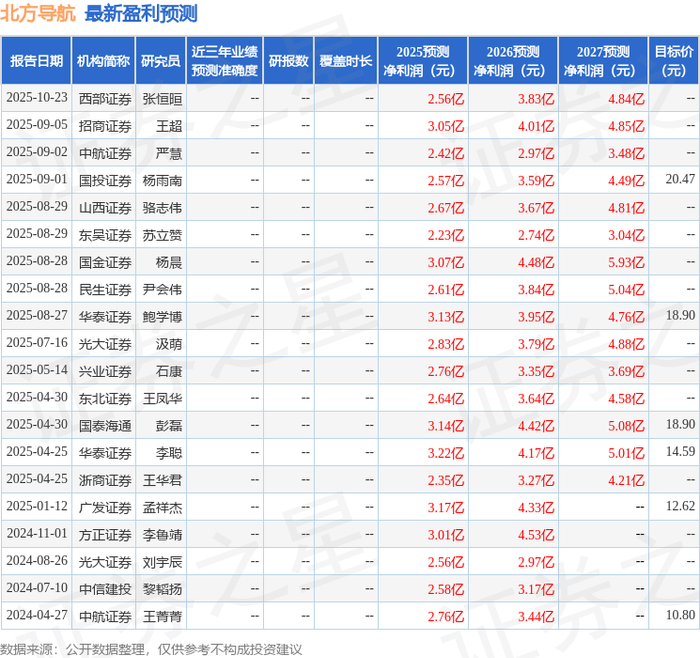Click the 近三年业绩预测准确度 column header
The width and height of the screenshot is (700, 658).
[x=225, y=61]
